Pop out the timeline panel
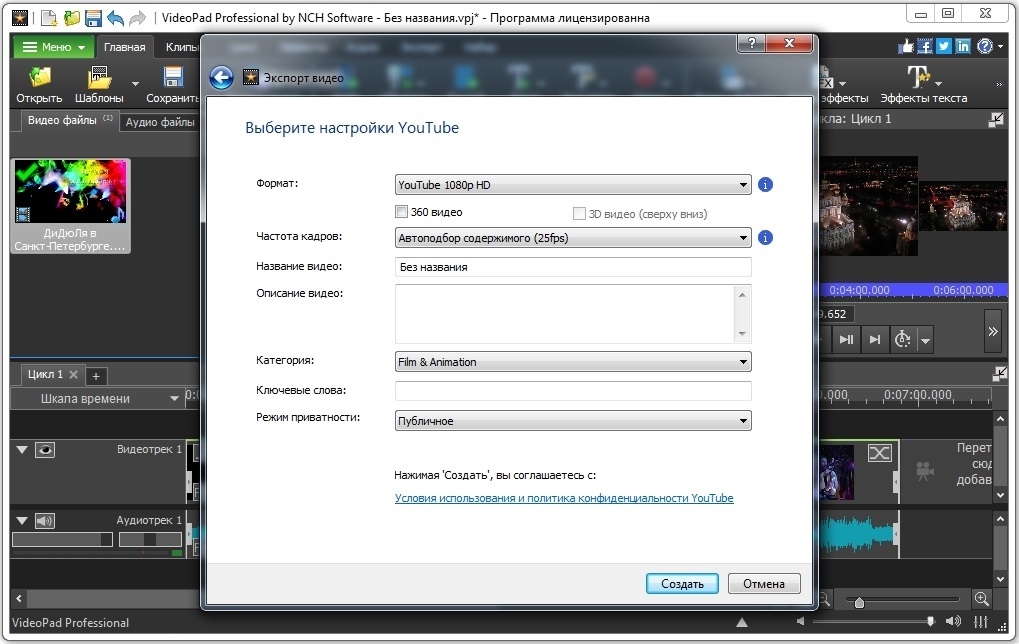Image resolution: width=1019 pixels, height=644 pixels. tap(1000, 374)
